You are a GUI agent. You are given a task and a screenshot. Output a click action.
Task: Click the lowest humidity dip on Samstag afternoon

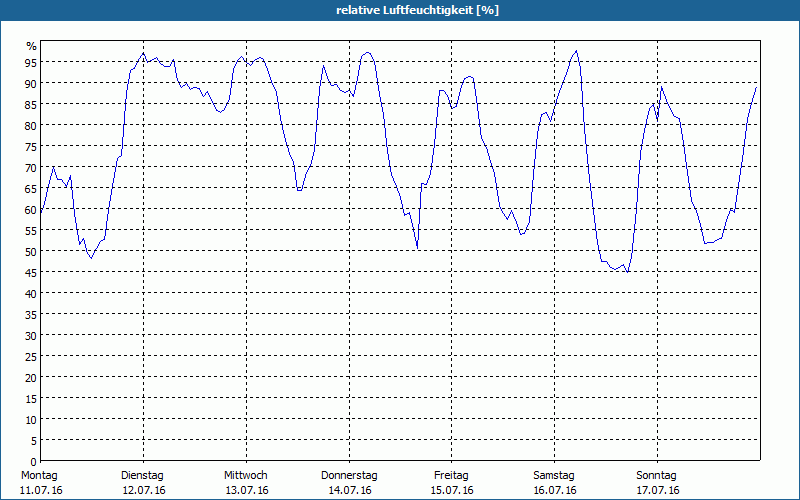pos(628,272)
